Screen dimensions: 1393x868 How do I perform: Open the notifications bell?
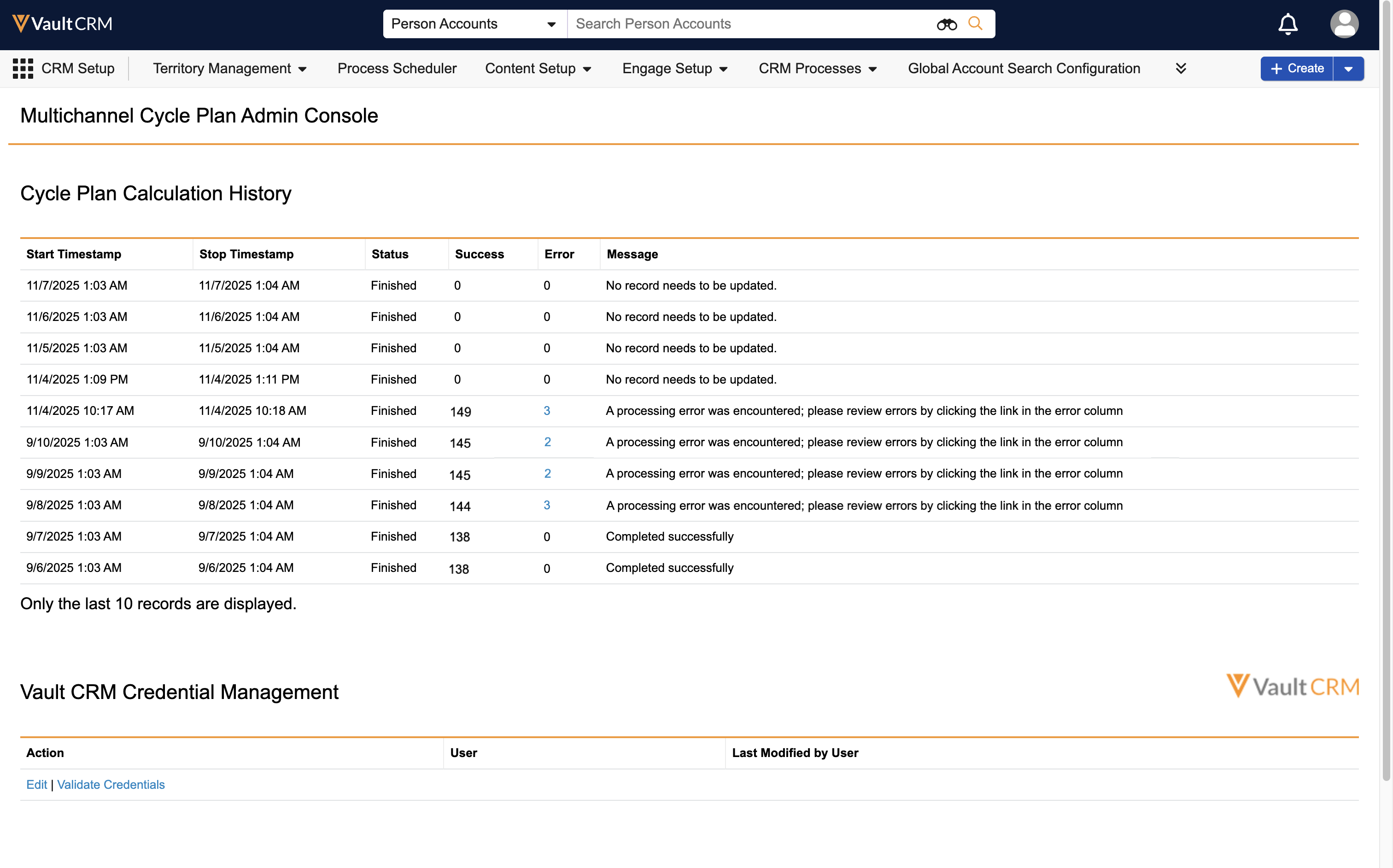(1288, 23)
